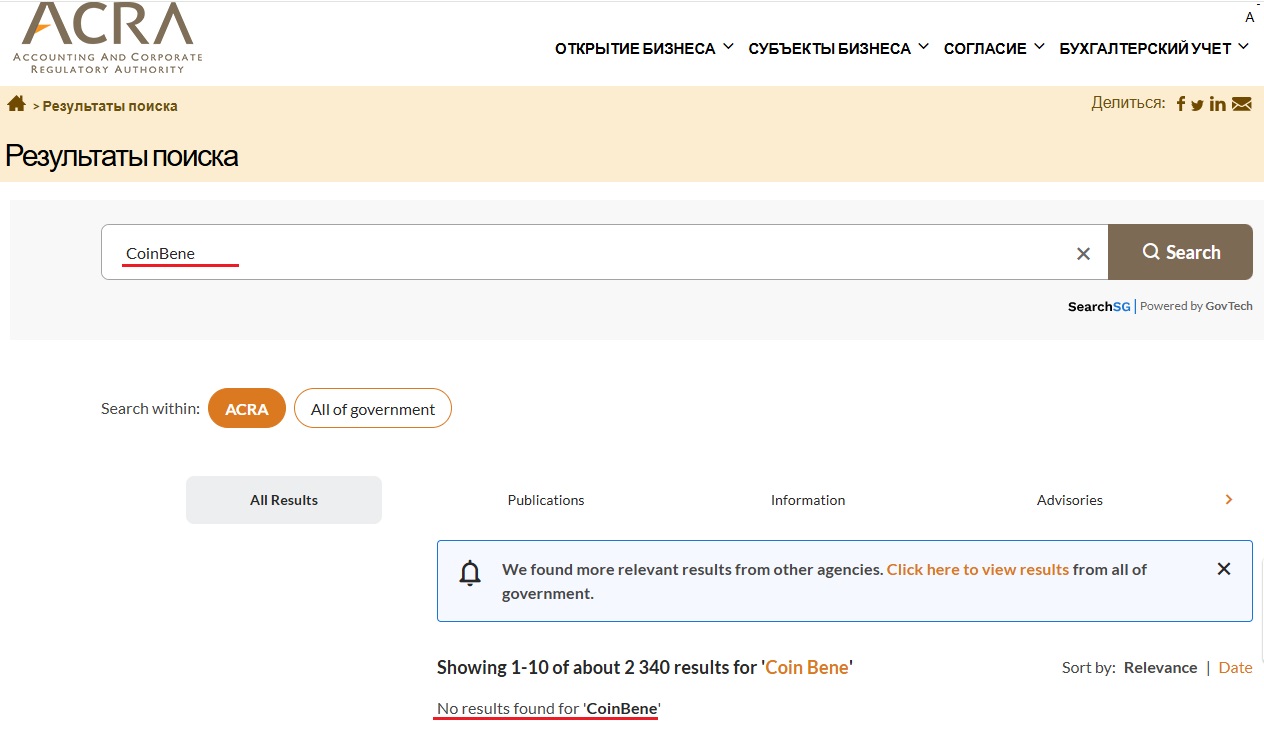Show more result tabs with arrow
1264x732 pixels.
tap(1229, 499)
